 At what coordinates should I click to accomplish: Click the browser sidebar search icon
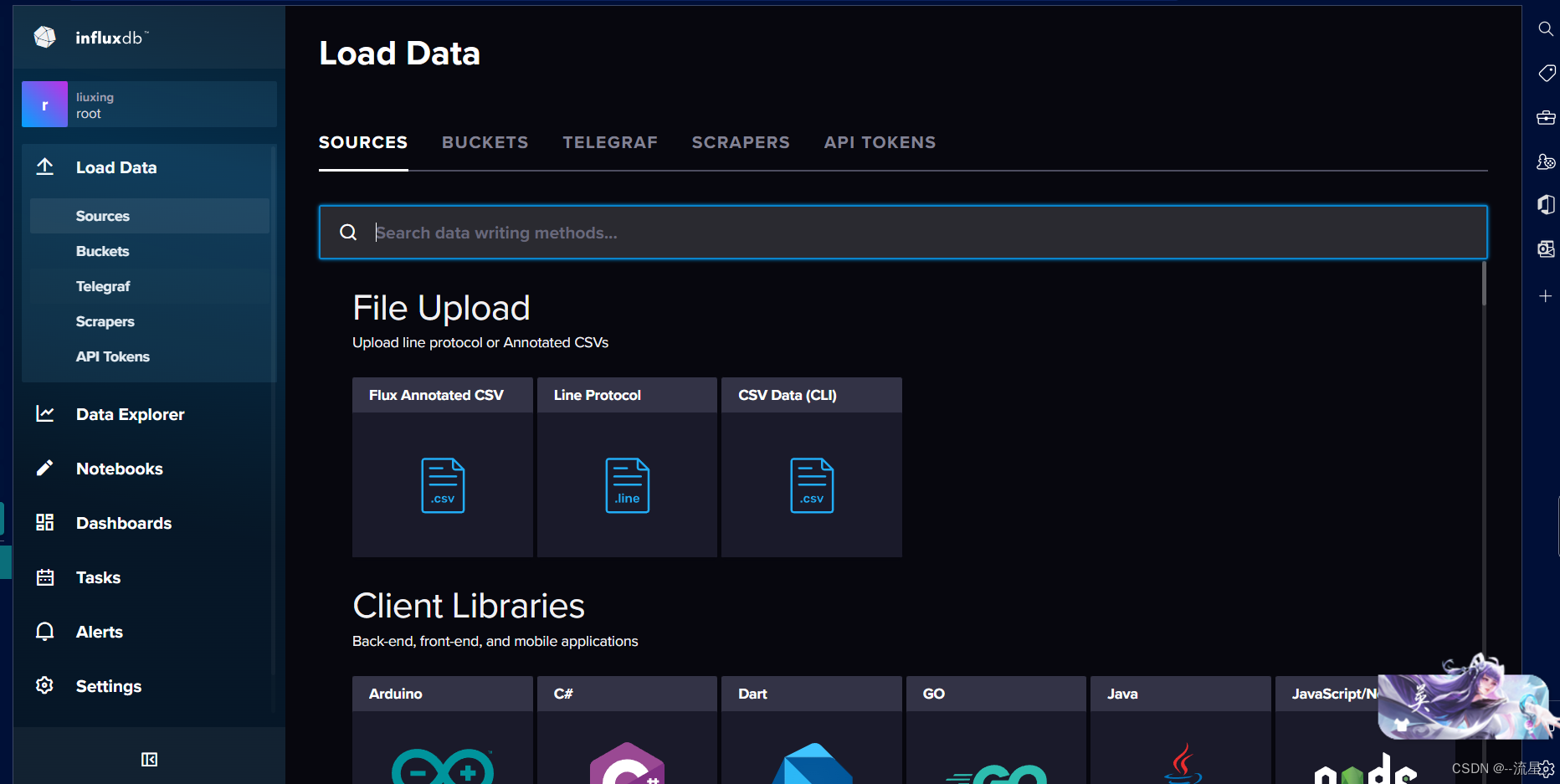click(x=1546, y=29)
